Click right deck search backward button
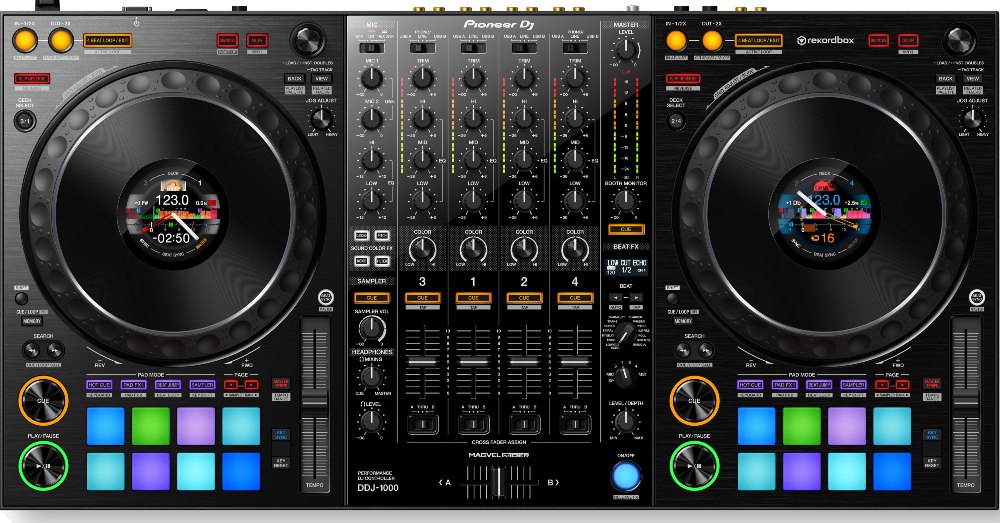Image resolution: width=1000 pixels, height=523 pixels. 682,350
